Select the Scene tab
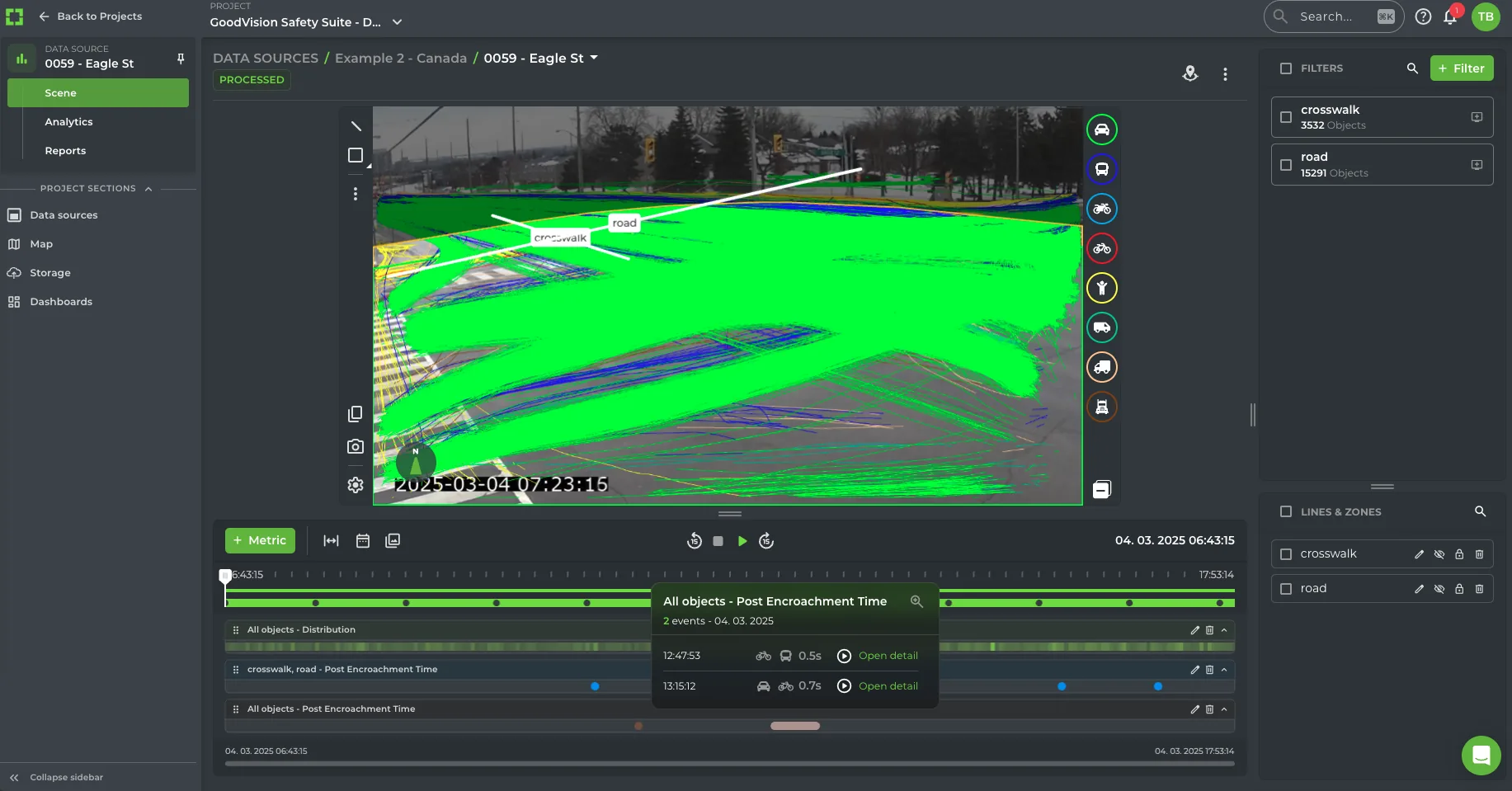 [98, 93]
